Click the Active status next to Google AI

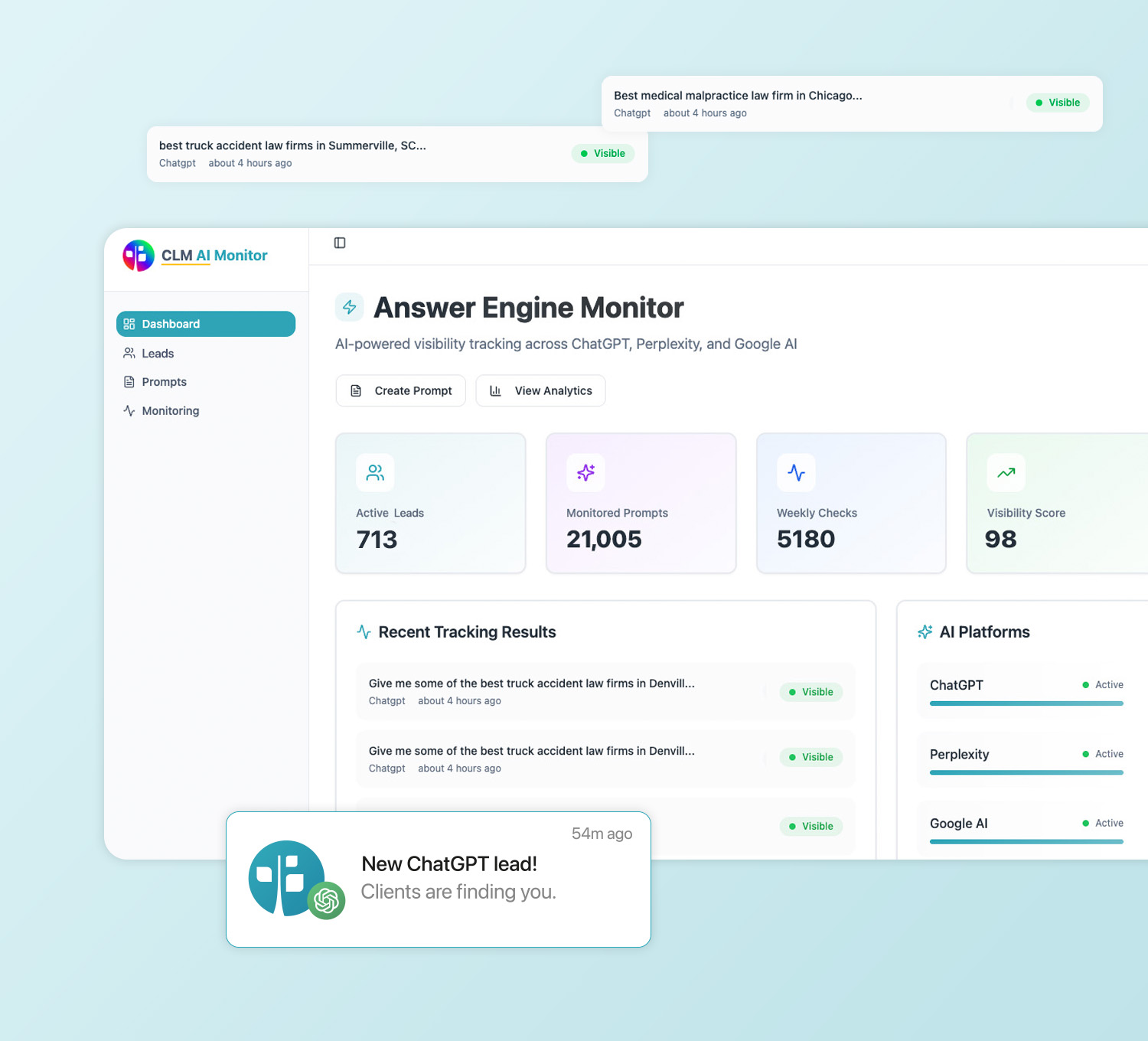pyautogui.click(x=1103, y=823)
